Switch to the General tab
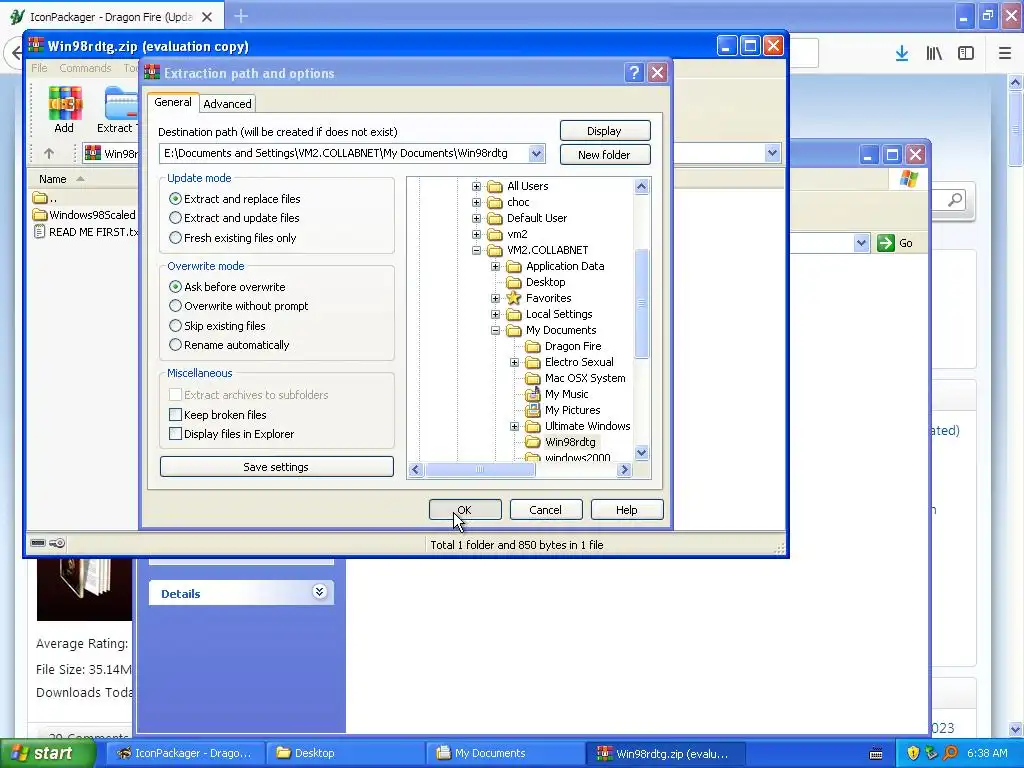Screen dimensions: 1024x768 tap(173, 103)
